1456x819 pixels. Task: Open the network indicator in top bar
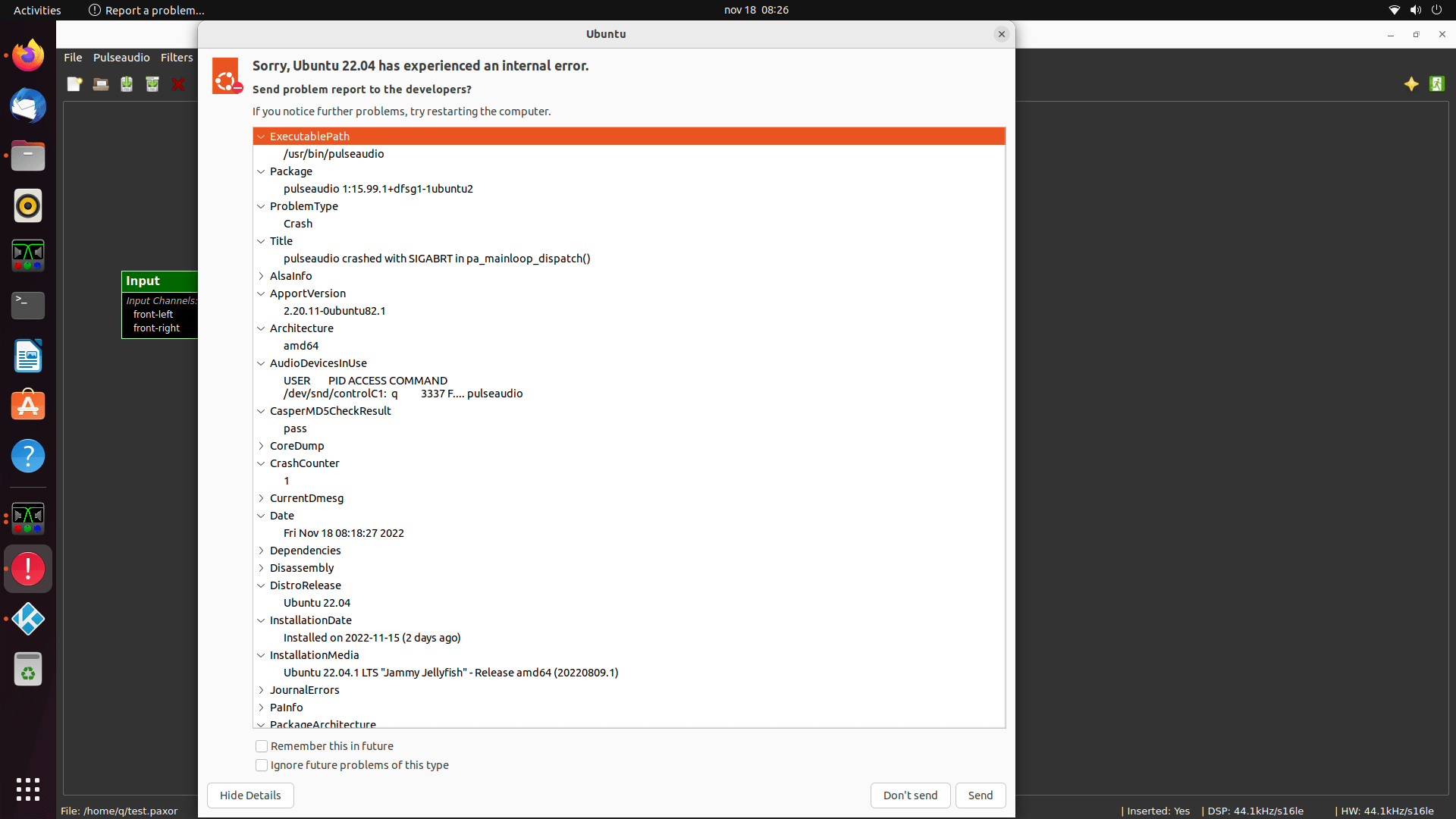(1394, 10)
